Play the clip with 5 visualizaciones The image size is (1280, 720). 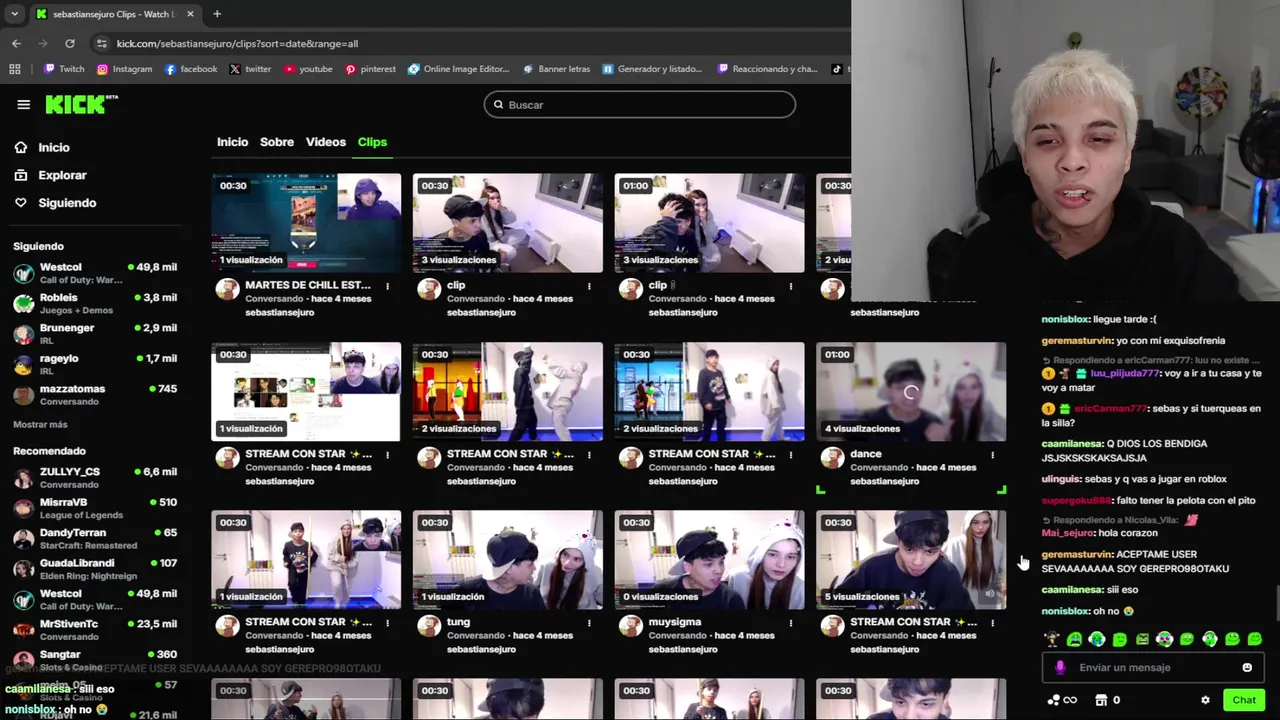[911, 560]
